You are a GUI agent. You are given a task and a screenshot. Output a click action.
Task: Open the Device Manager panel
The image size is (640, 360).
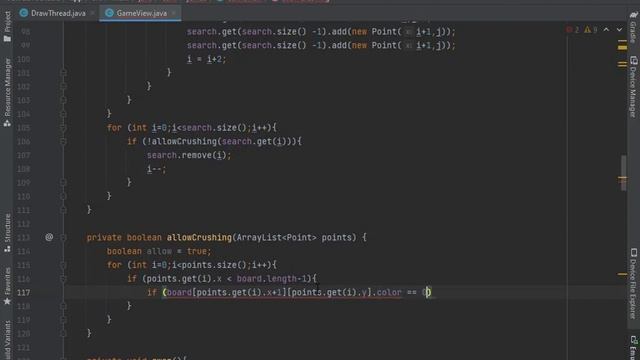tap(633, 87)
